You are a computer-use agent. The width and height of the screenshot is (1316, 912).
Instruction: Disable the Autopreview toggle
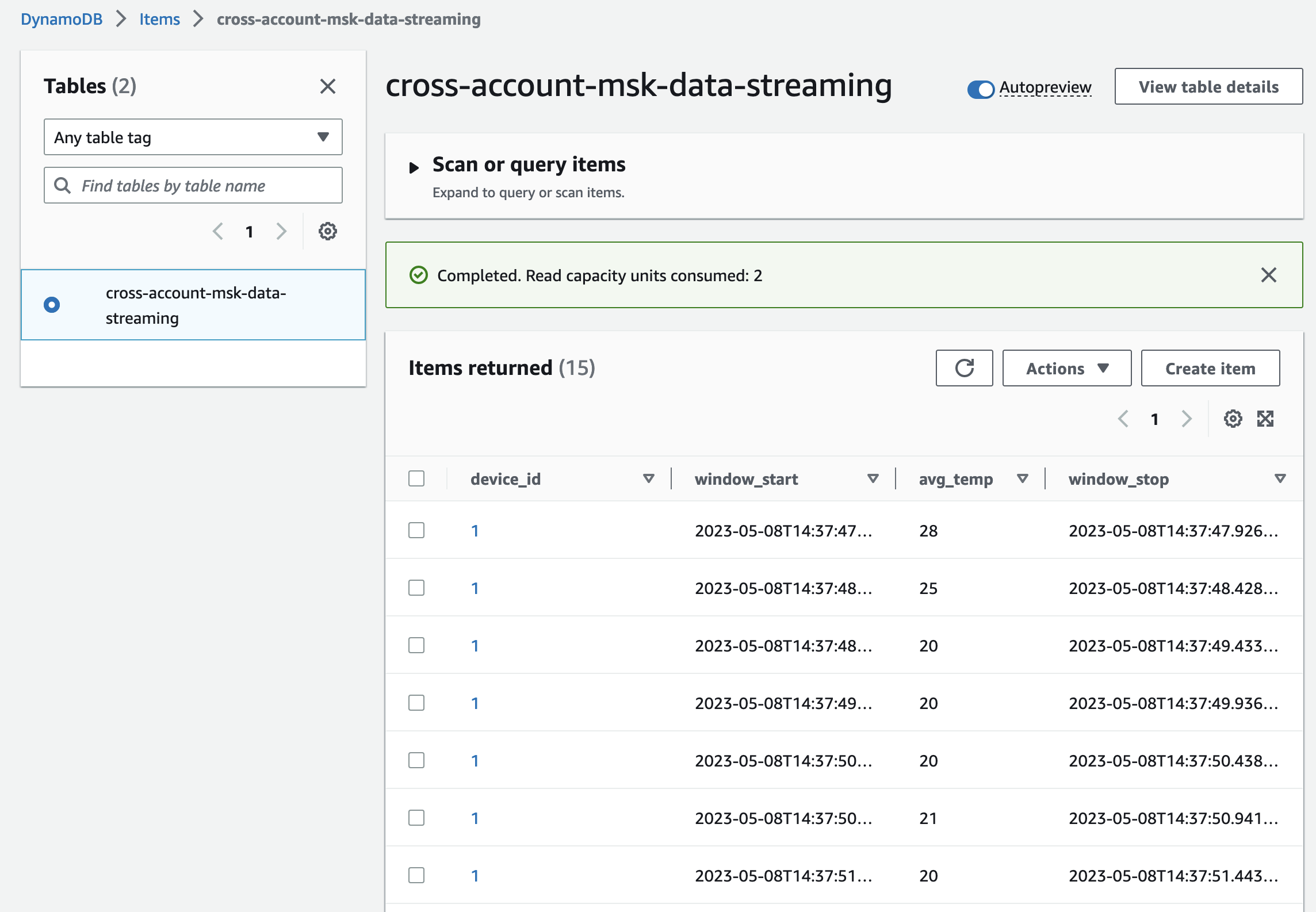[981, 88]
